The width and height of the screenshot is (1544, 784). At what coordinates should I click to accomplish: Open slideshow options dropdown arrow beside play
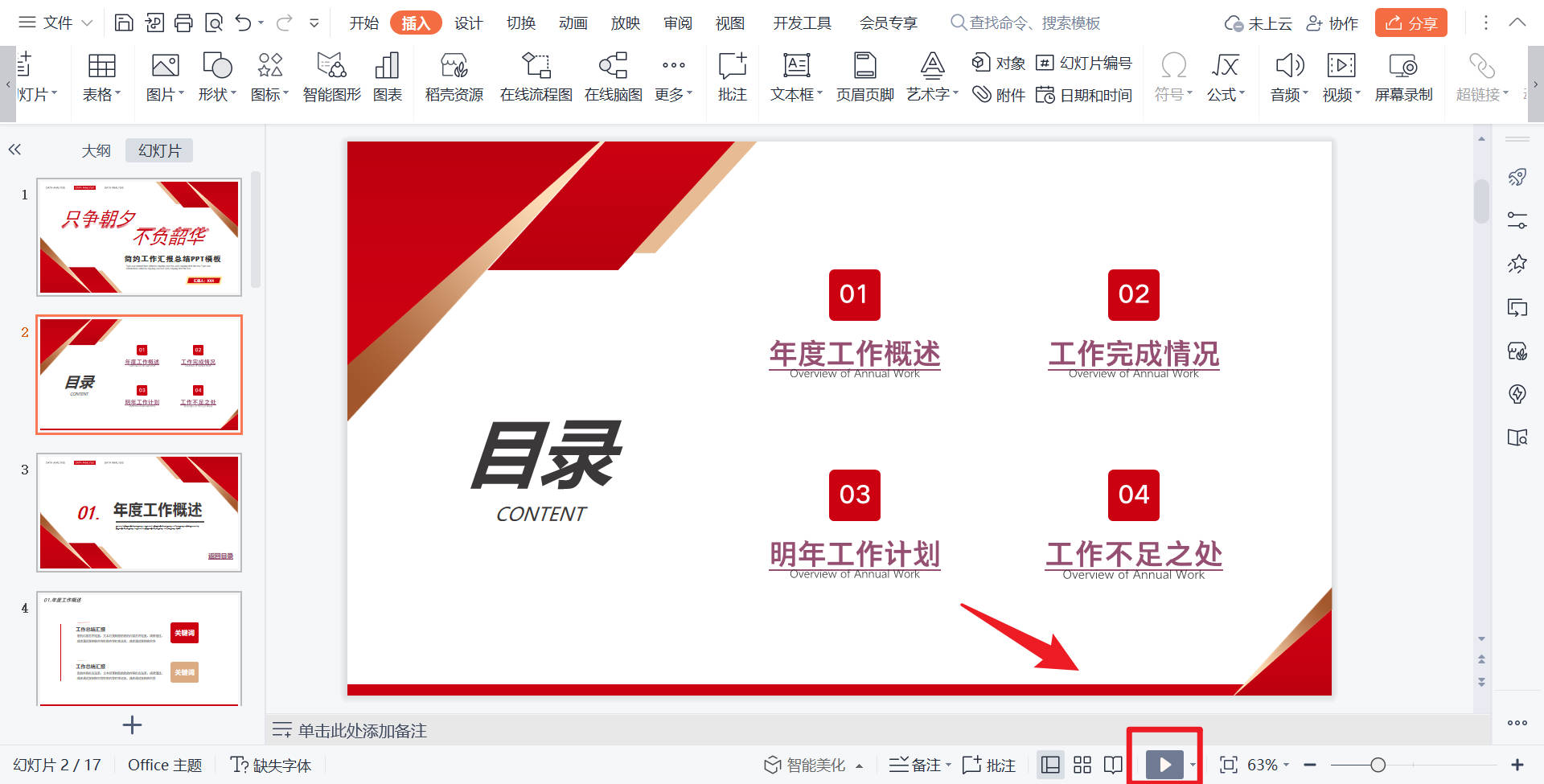(x=1193, y=765)
